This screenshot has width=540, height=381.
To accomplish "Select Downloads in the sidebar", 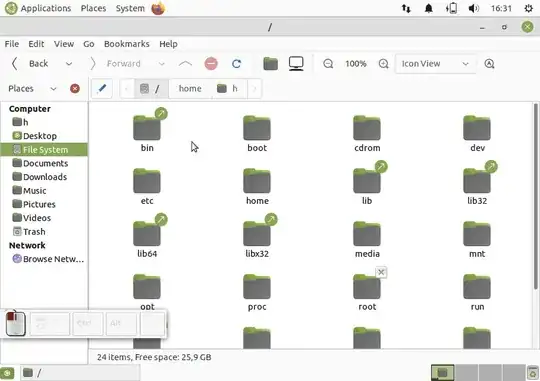I will pyautogui.click(x=44, y=177).
